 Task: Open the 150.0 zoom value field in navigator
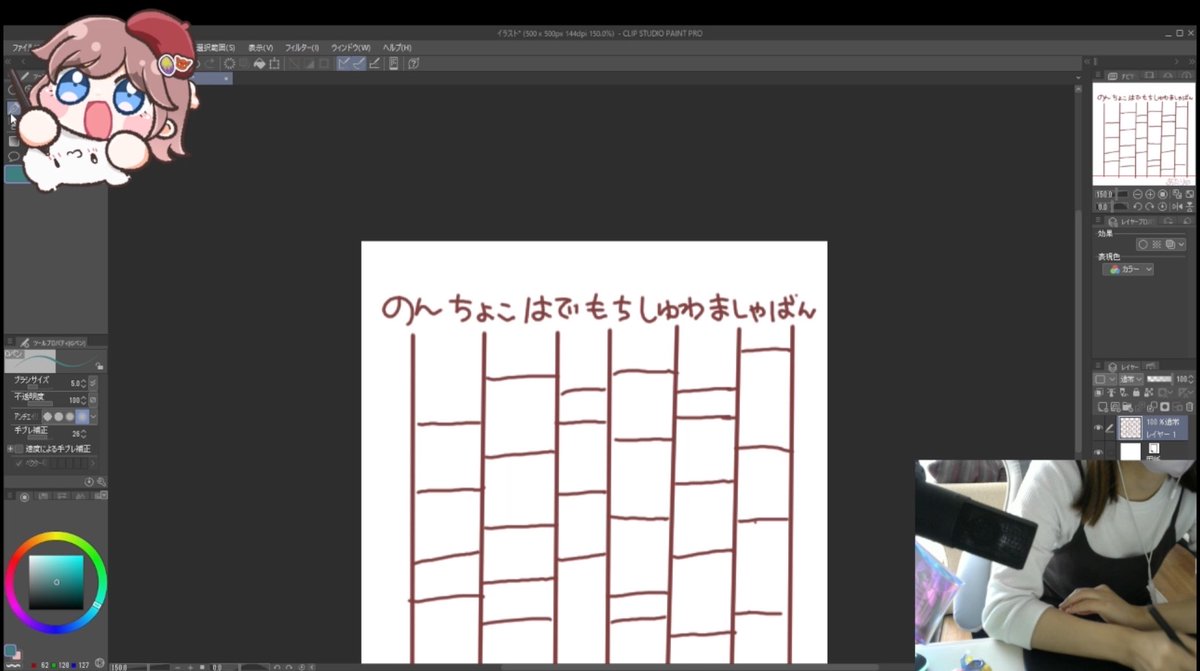(x=1104, y=194)
